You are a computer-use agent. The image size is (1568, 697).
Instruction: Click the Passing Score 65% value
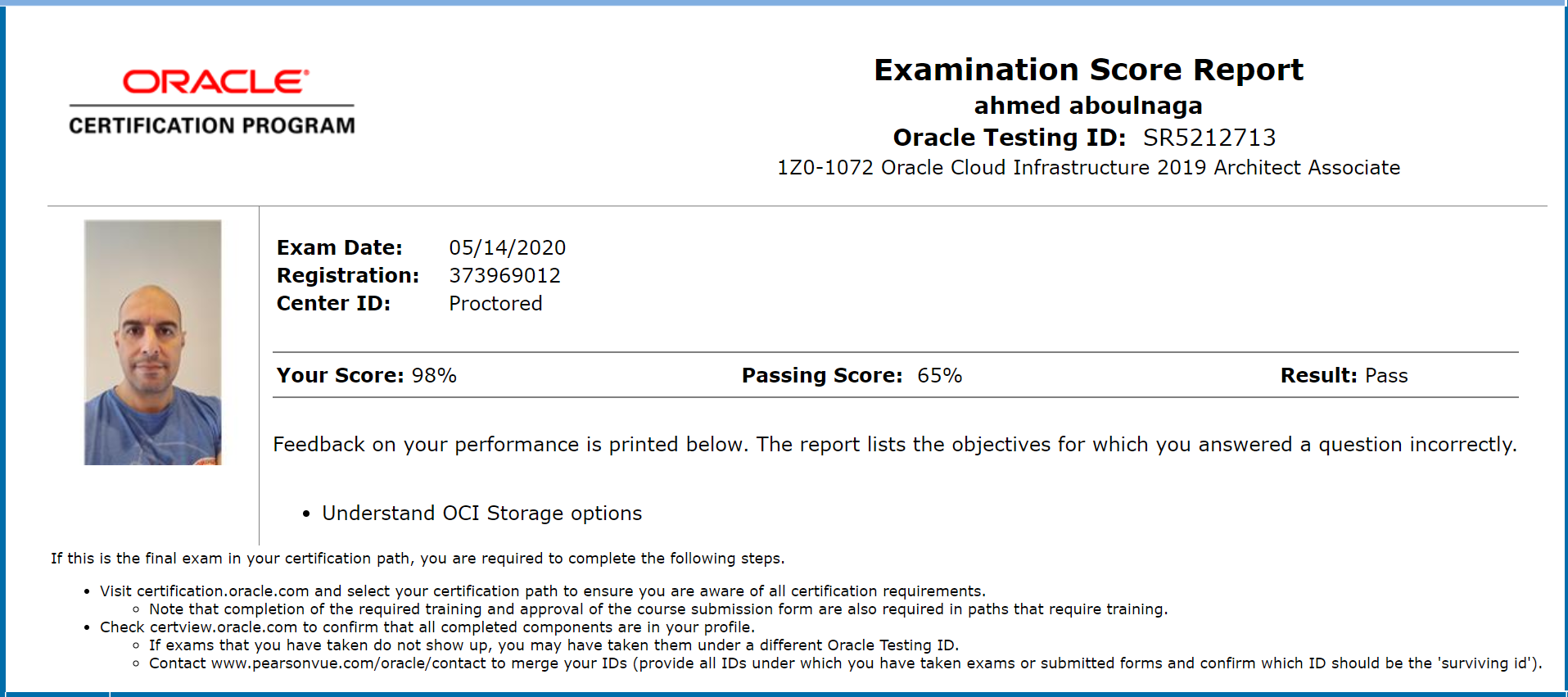(939, 375)
